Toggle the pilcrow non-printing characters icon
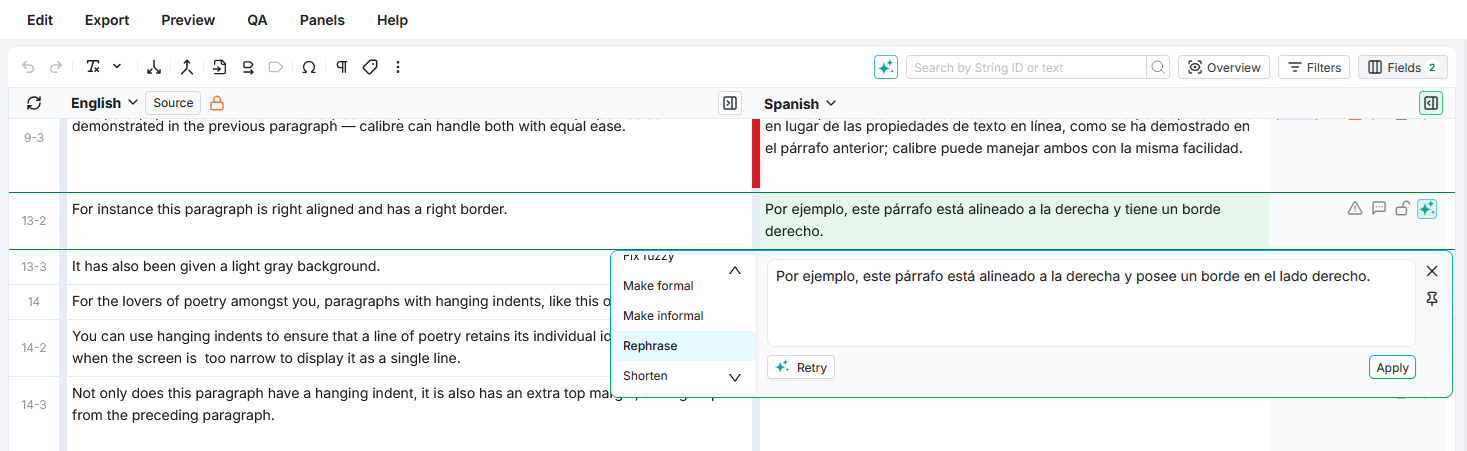Image resolution: width=1467 pixels, height=451 pixels. [x=341, y=68]
